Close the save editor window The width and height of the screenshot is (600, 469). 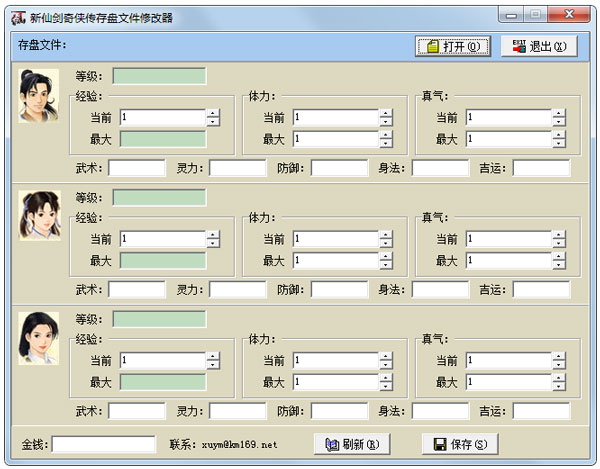[x=569, y=15]
